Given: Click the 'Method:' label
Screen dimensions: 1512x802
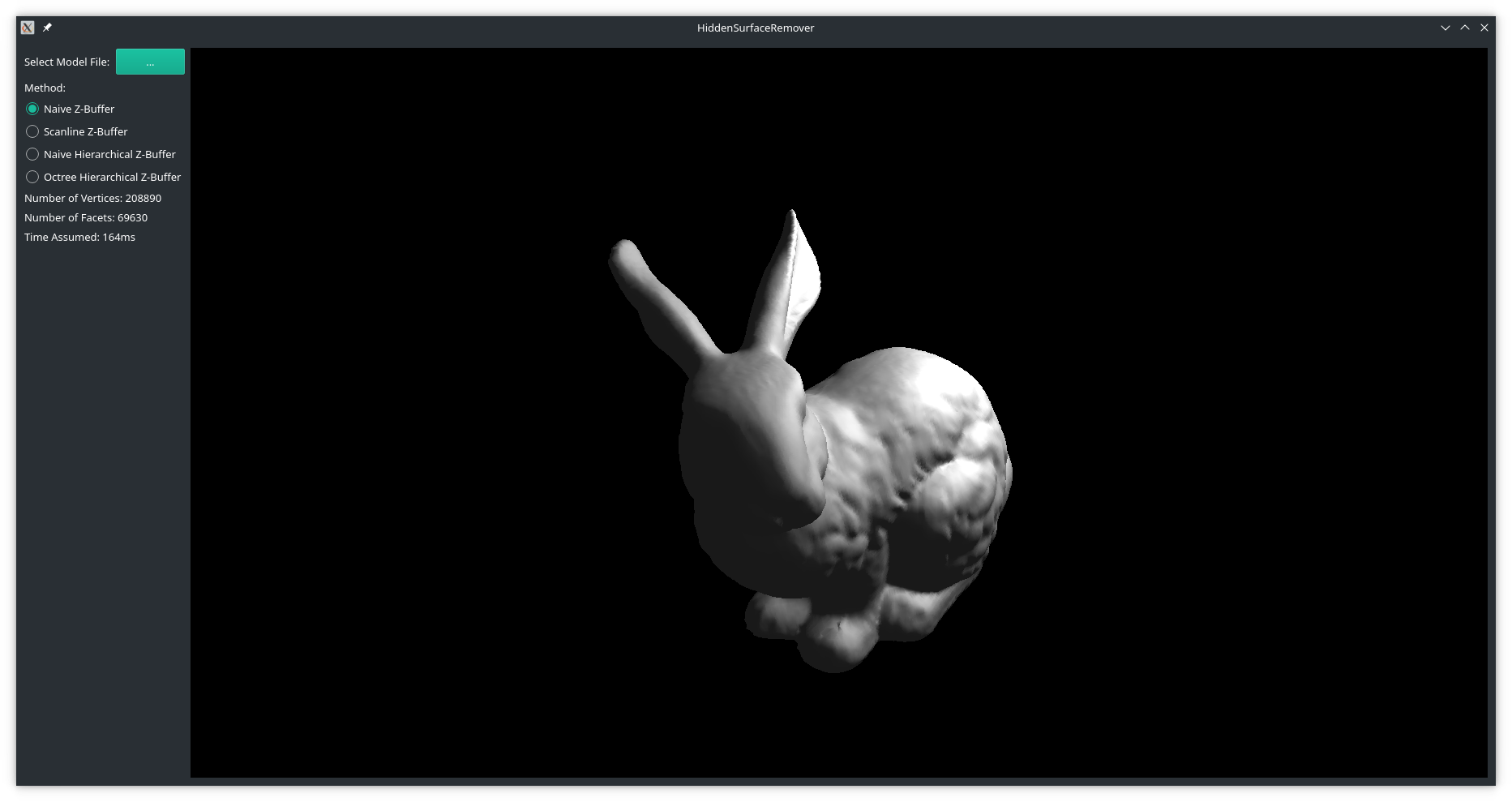Looking at the screenshot, I should point(45,88).
